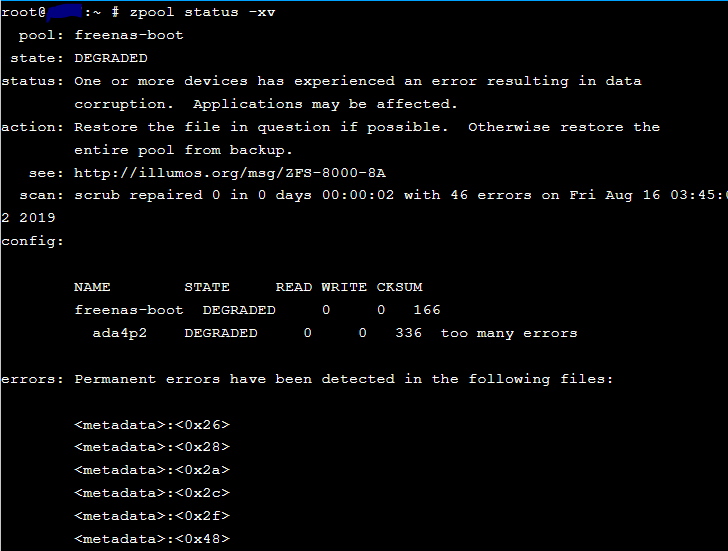Viewport: 728px width, 551px height.
Task: Click the metadata 0x2f error entry
Action: 152,516
